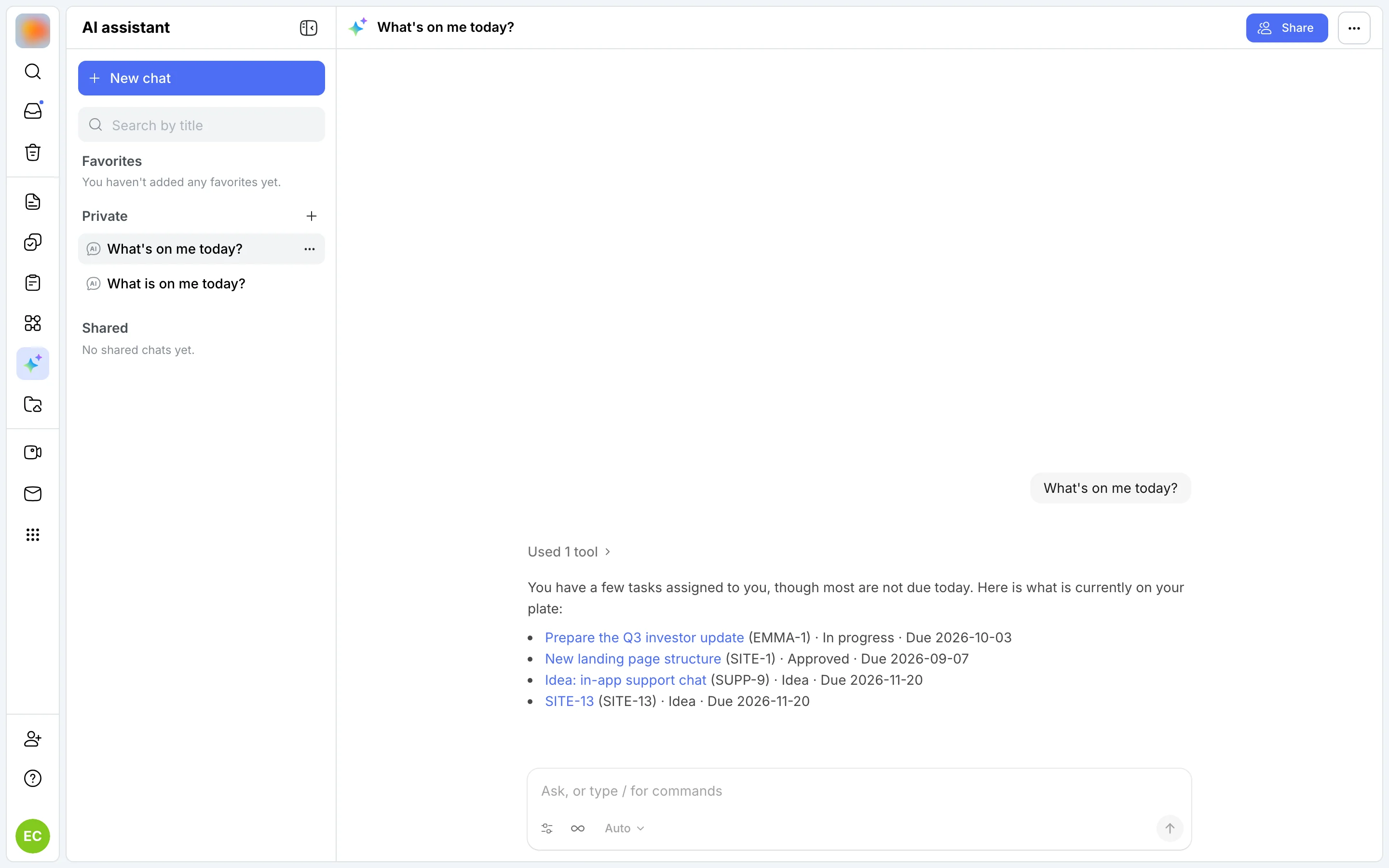
Task: Open the clipboard notes icon in rail
Action: click(33, 283)
